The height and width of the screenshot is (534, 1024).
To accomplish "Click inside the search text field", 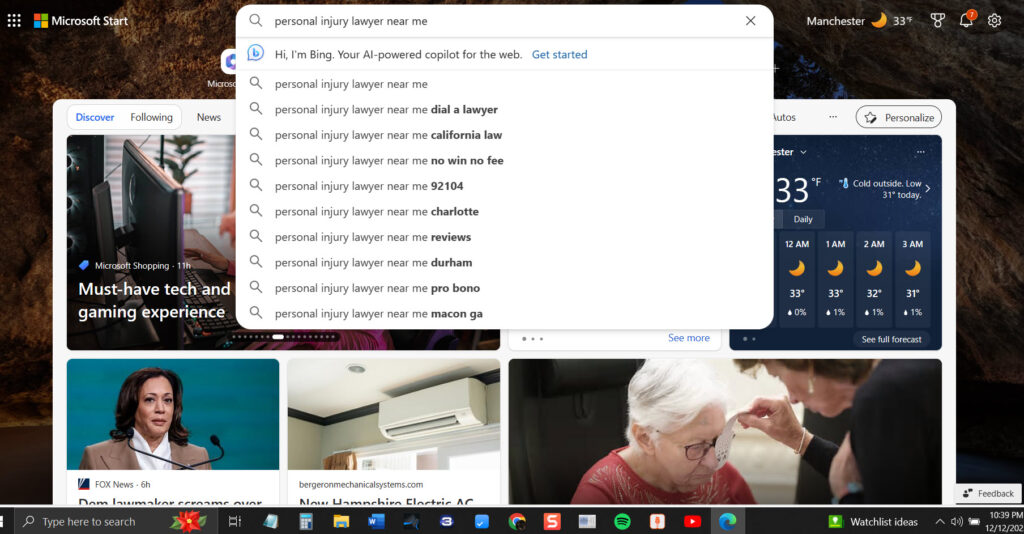I will tap(503, 21).
